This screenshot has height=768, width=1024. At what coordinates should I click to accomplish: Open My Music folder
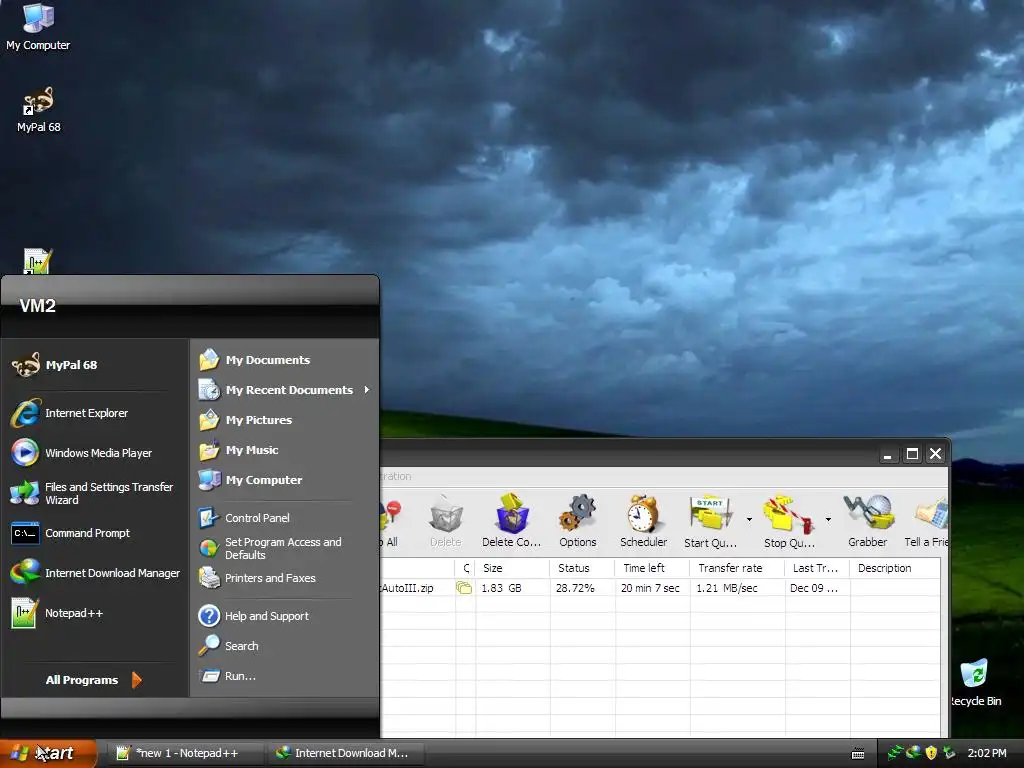(x=285, y=450)
